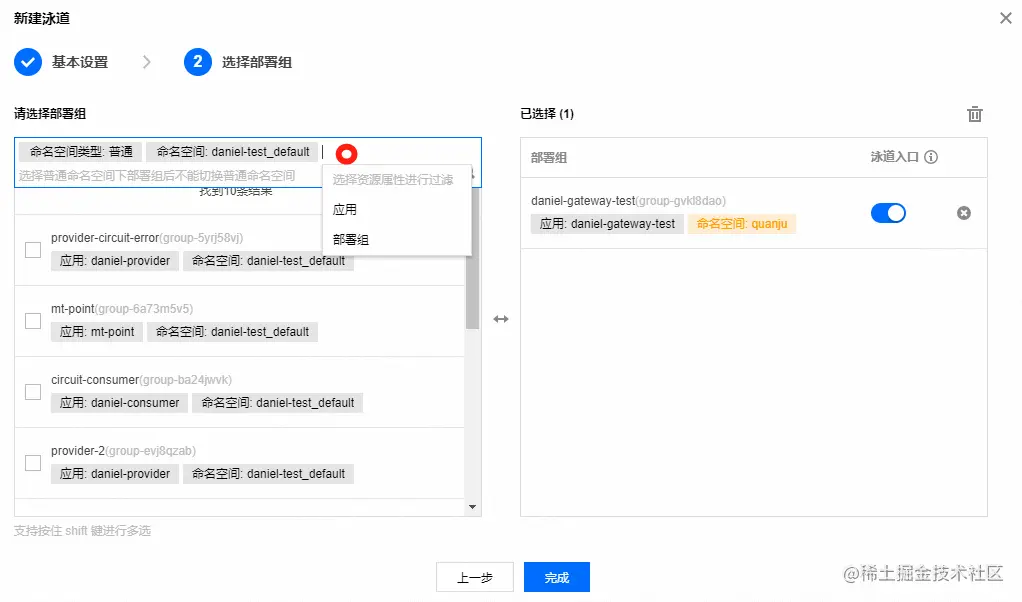
Task: Click the down arrow of the list scrollbar
Action: 473,507
